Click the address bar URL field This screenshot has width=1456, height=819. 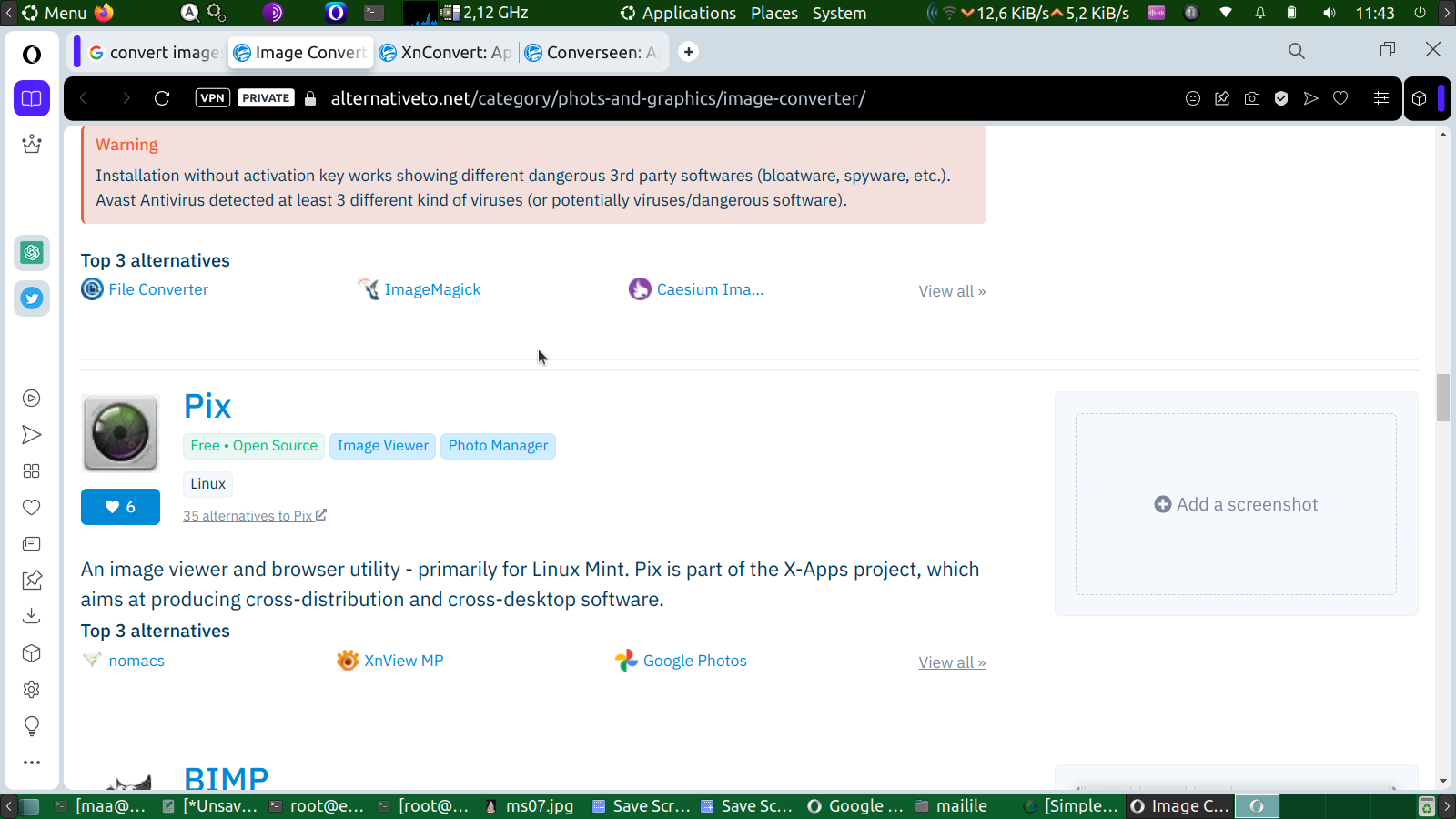click(598, 98)
